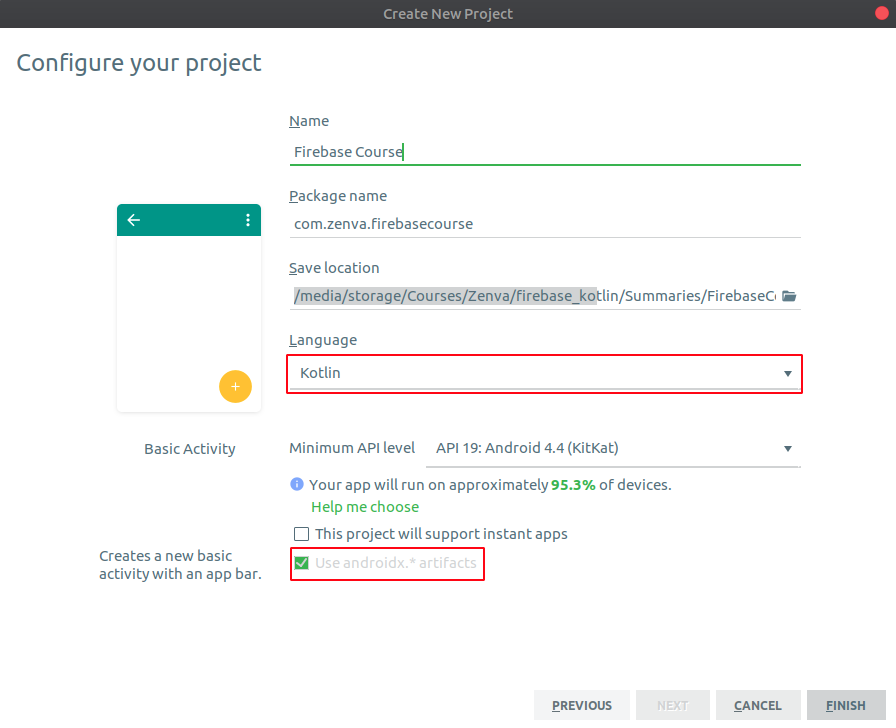Screen dimensions: 896x728
Task: Click the Configure your project heading
Action: (139, 63)
